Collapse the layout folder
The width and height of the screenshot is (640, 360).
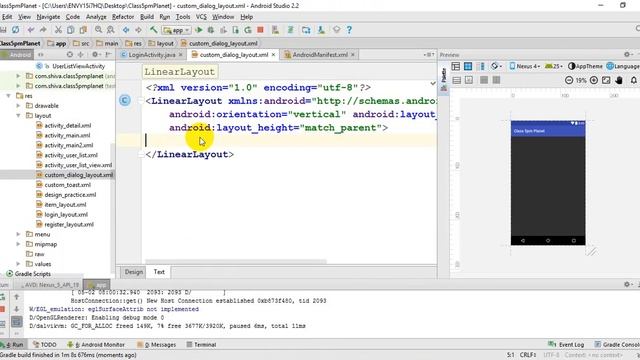pos(18,116)
